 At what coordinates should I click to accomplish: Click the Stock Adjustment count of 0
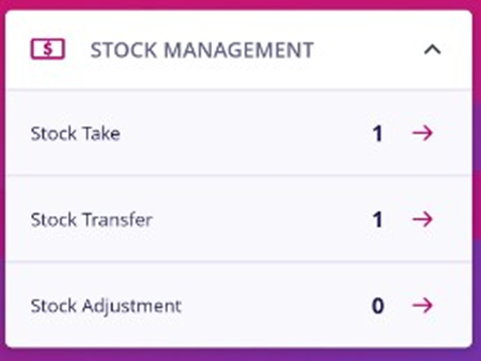click(x=378, y=306)
